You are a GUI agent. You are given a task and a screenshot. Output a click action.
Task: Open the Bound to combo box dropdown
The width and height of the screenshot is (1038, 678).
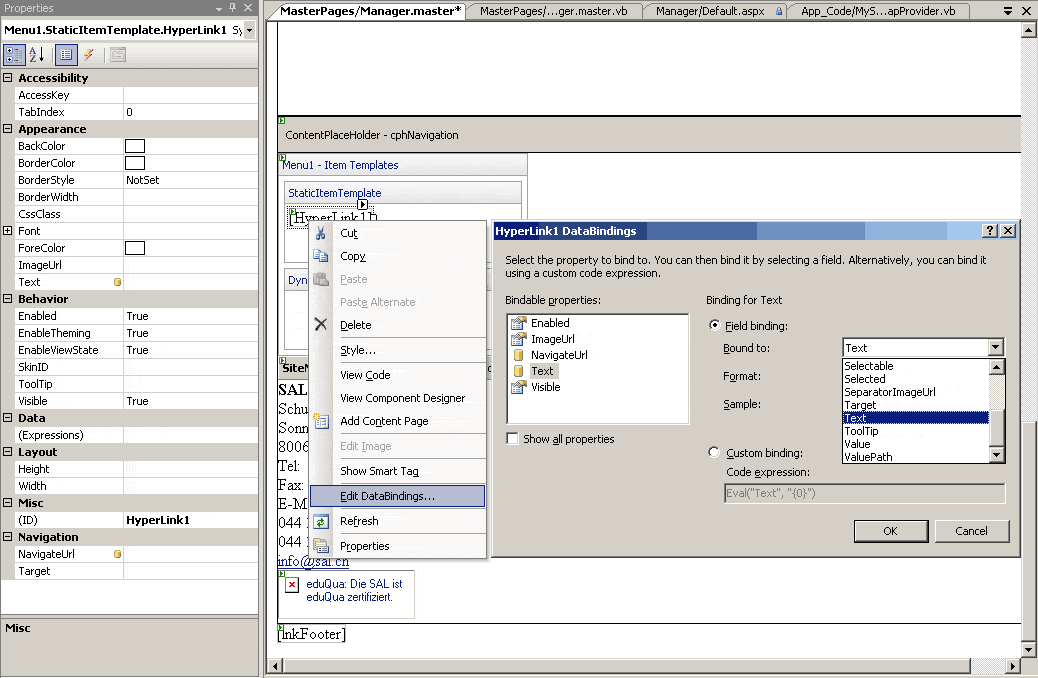(x=996, y=348)
